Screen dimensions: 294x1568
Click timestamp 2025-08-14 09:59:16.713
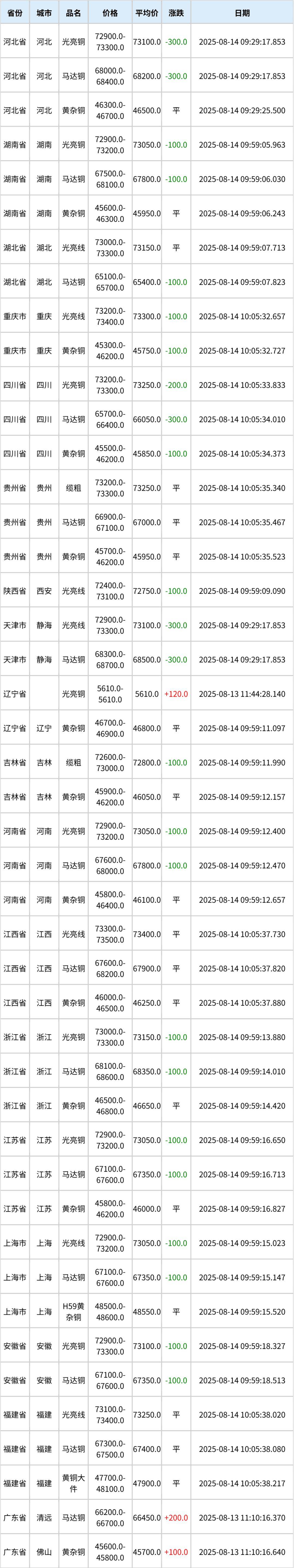[242, 1174]
